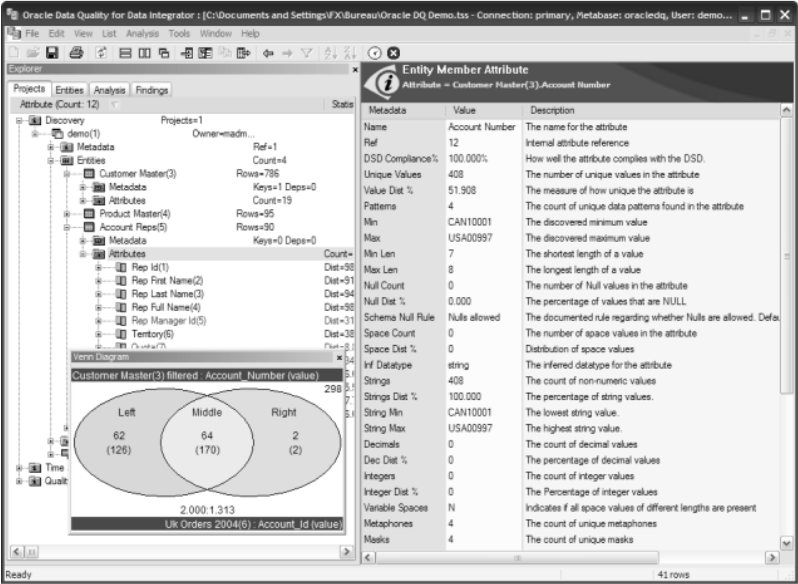Click the Metadata column header
The width and height of the screenshot is (798, 584).
coord(404,110)
